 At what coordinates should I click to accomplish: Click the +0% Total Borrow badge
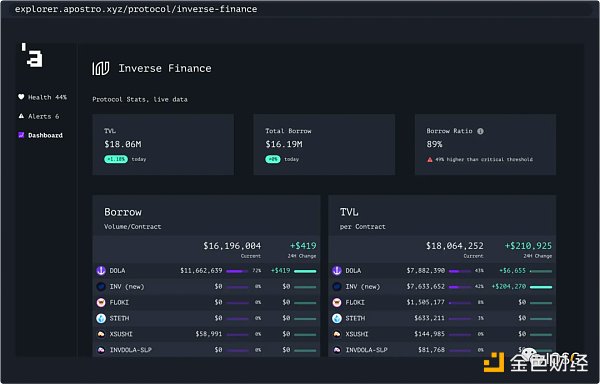pos(273,159)
